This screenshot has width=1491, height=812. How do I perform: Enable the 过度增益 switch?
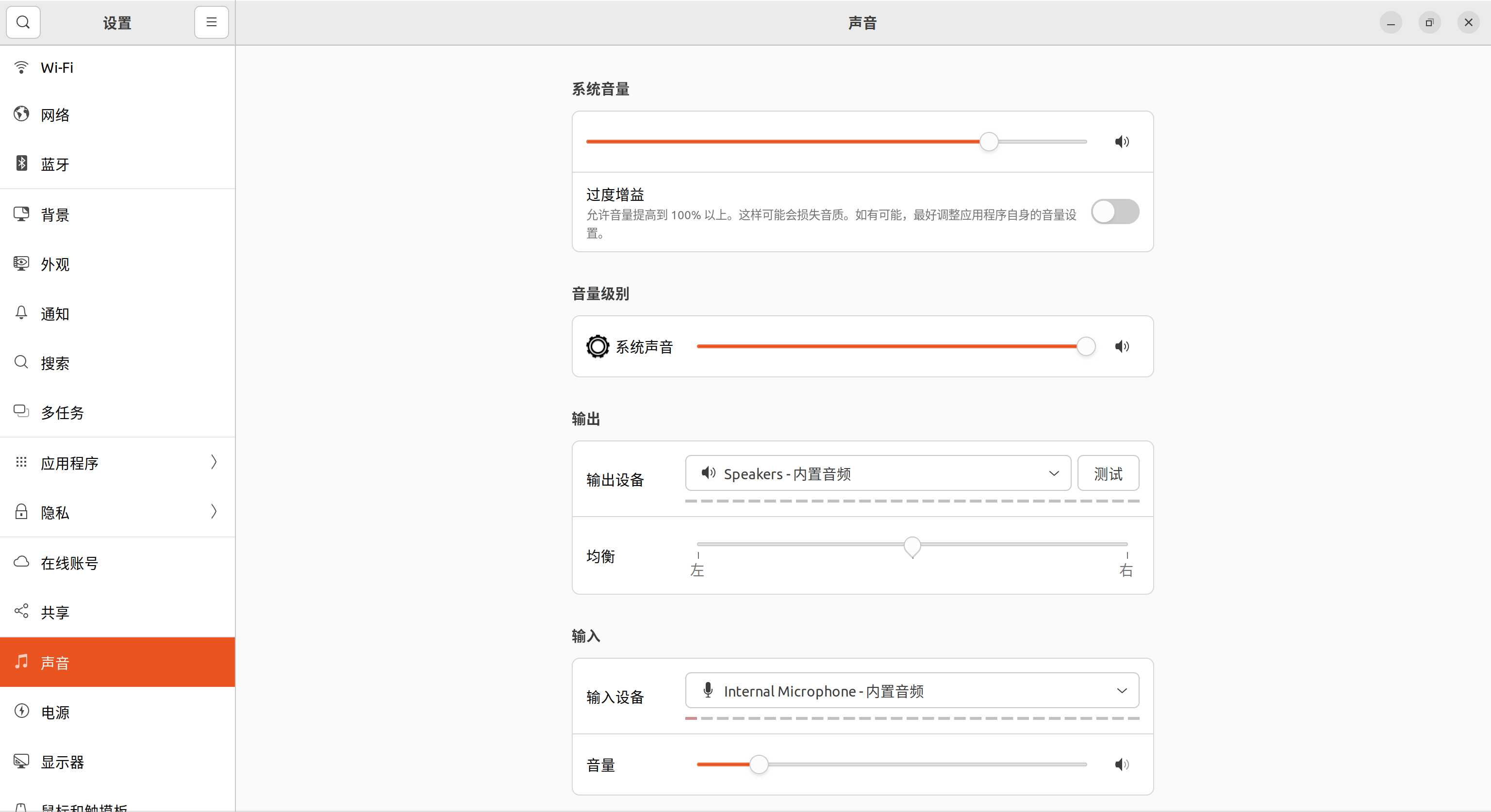(x=1114, y=211)
